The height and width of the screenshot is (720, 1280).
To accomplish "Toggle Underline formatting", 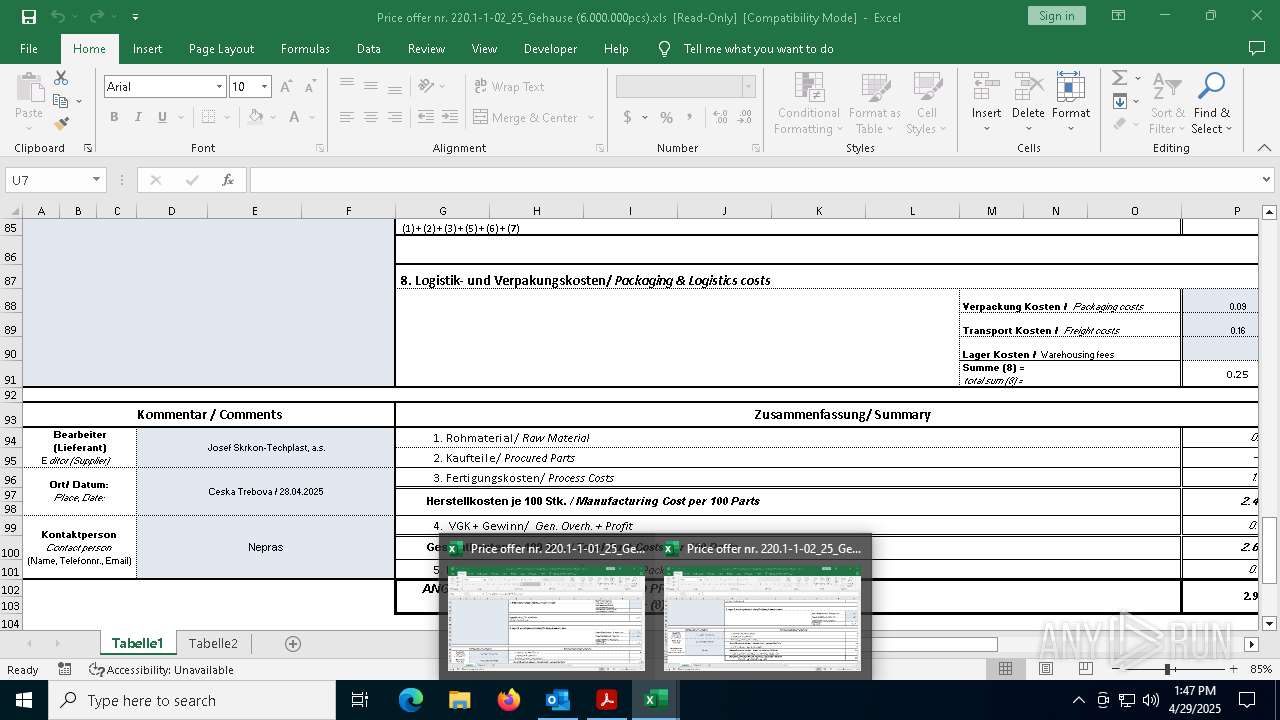I will point(162,117).
